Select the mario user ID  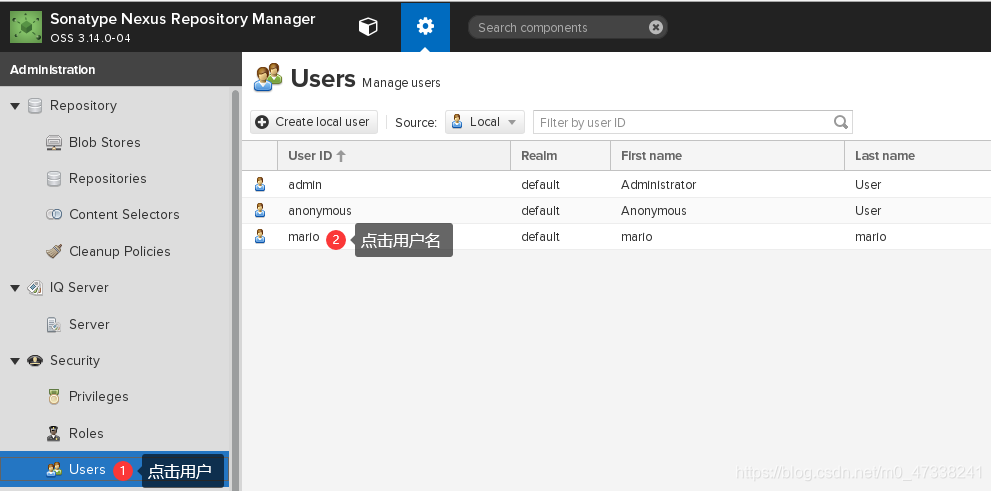(304, 237)
